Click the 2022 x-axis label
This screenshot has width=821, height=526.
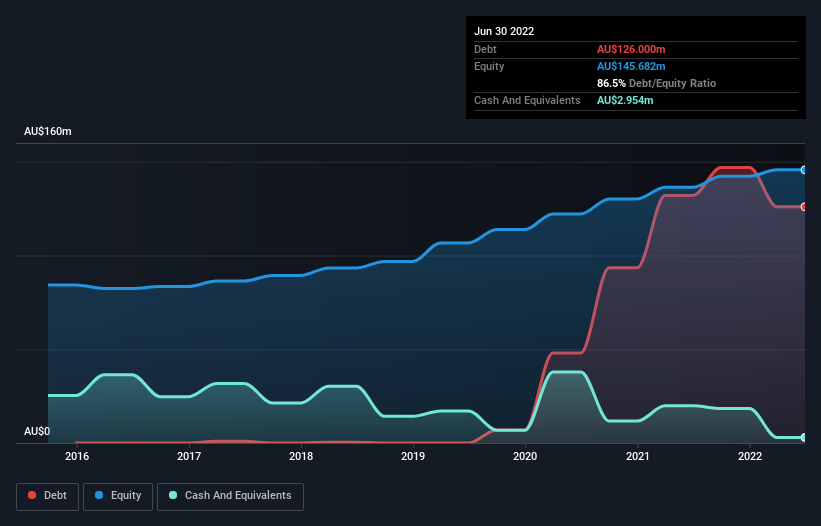pos(750,456)
